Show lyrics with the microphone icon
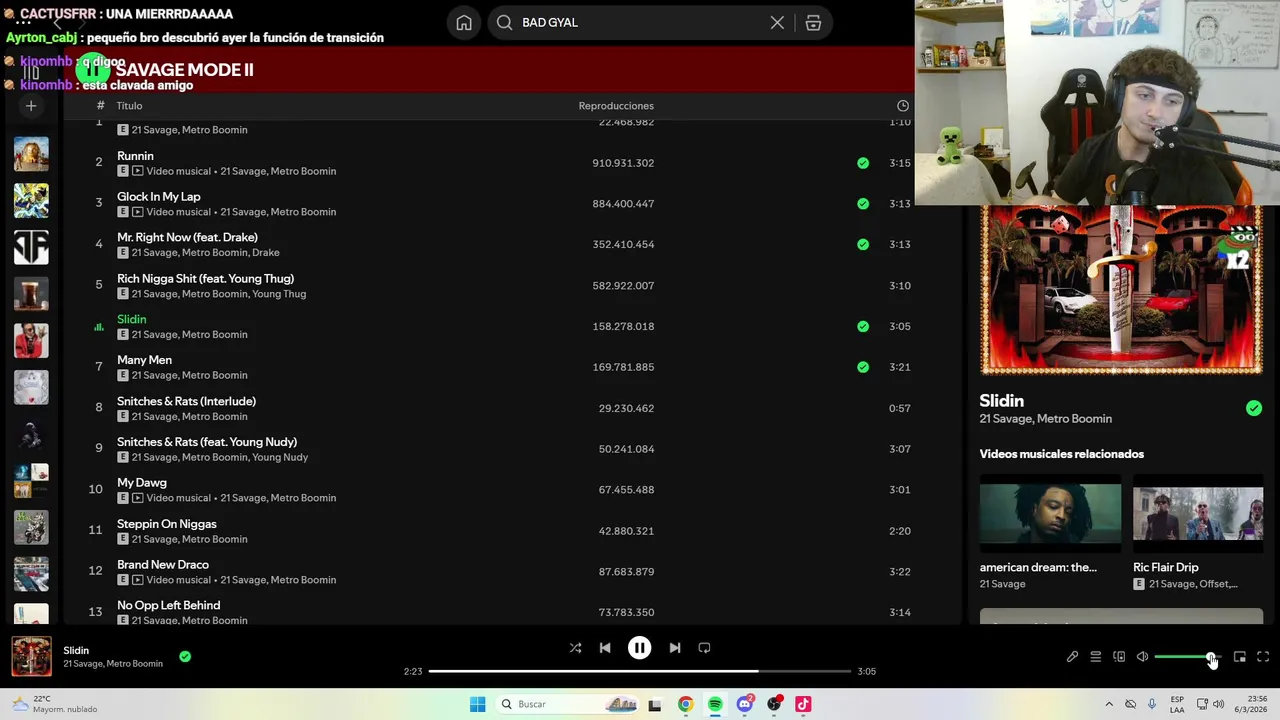Image resolution: width=1280 pixels, height=720 pixels. pos(1072,657)
